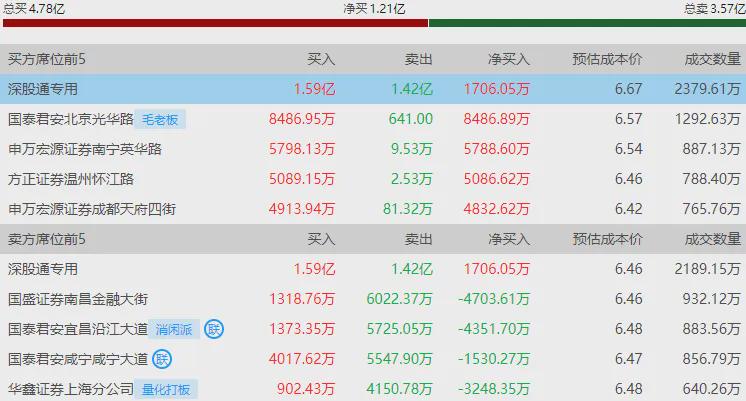746x401 pixels.
Task: Click sell value 641.00
Action: click(411, 119)
